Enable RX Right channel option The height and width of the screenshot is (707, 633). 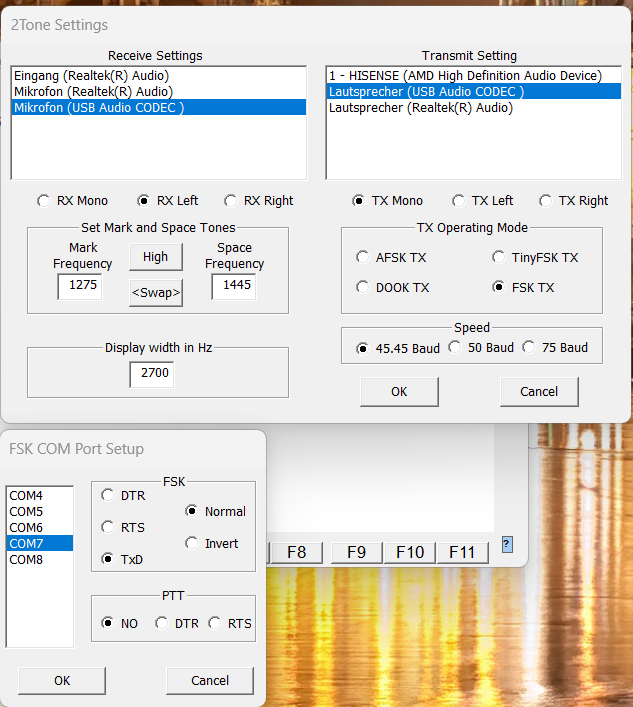click(x=231, y=201)
